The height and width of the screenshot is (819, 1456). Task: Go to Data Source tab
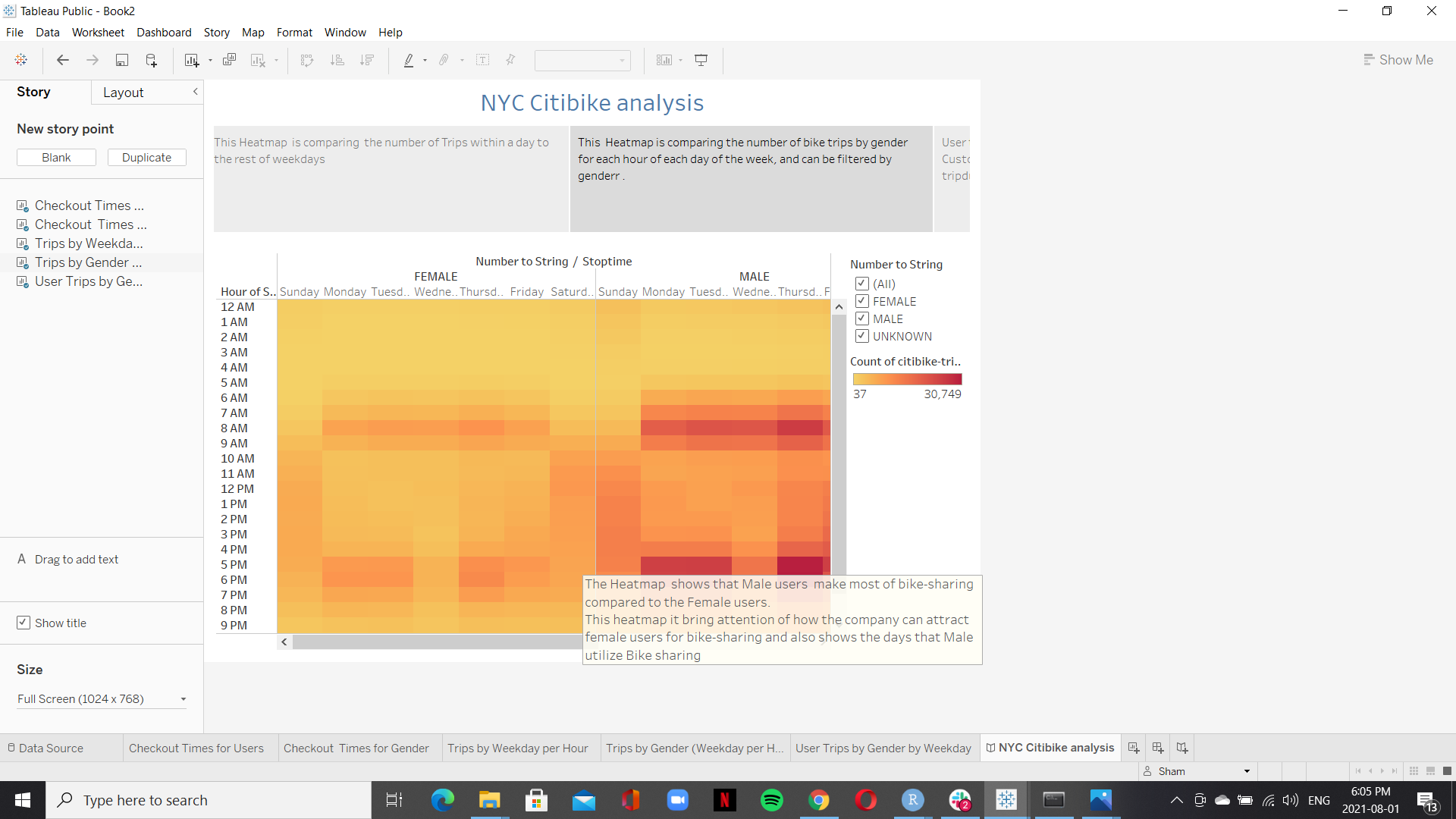(x=45, y=748)
